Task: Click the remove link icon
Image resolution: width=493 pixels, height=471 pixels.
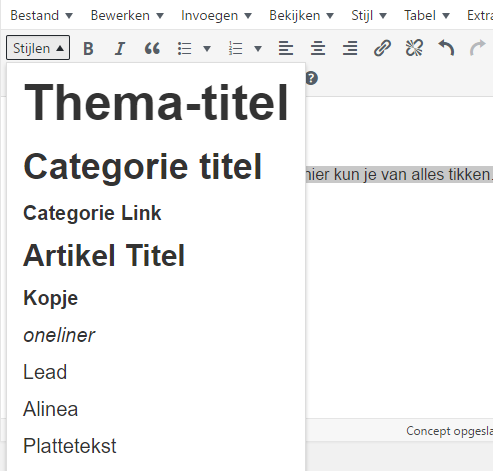Action: (414, 49)
